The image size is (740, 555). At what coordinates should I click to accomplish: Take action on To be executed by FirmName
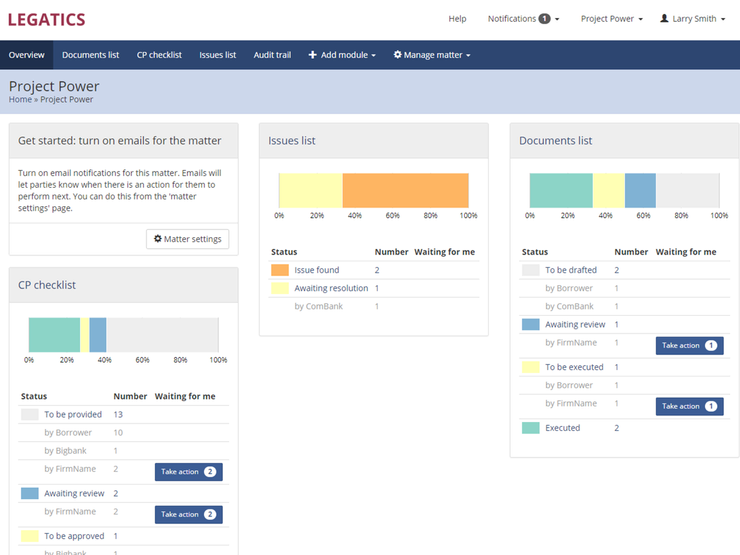pyautogui.click(x=690, y=406)
